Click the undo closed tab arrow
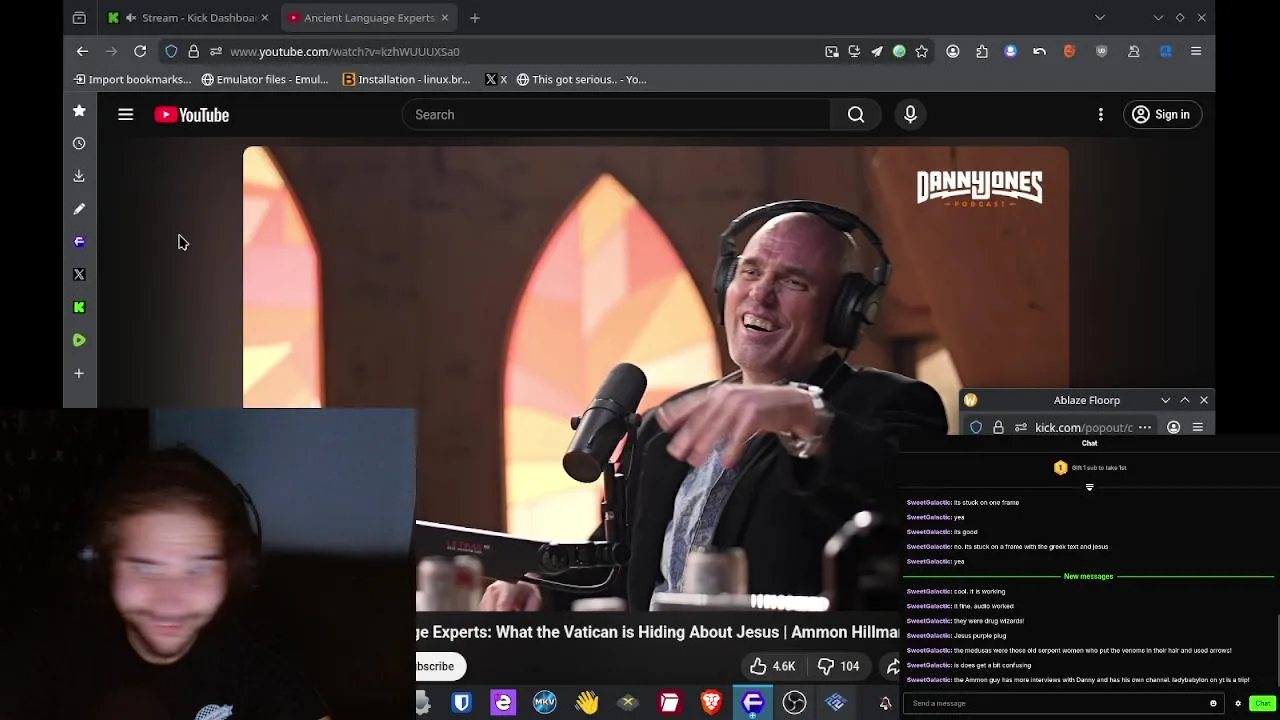The image size is (1280, 720). [1040, 51]
